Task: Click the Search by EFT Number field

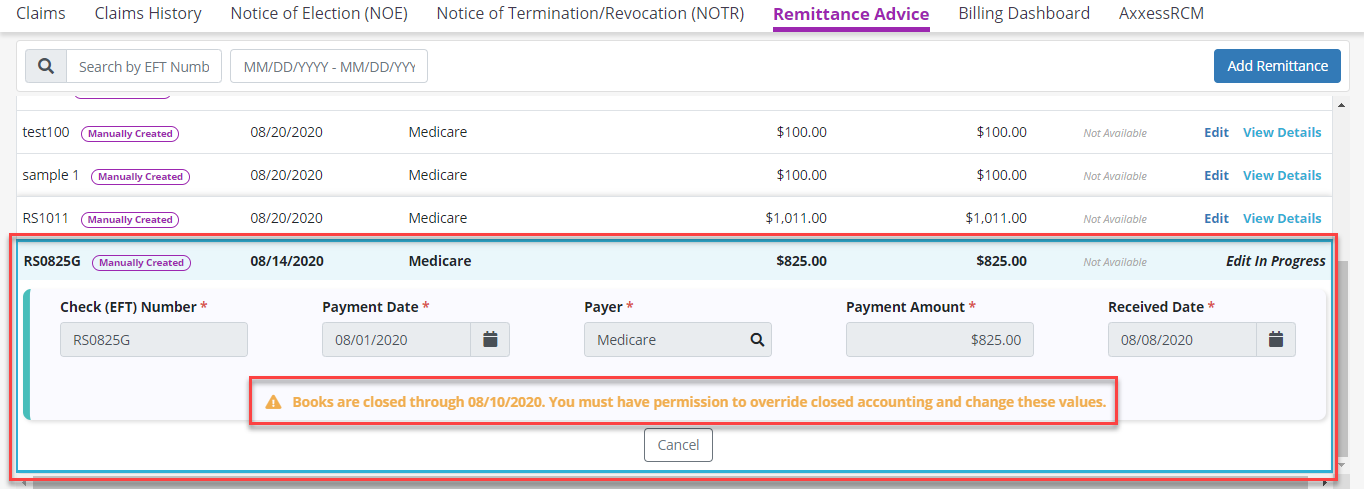Action: click(144, 66)
